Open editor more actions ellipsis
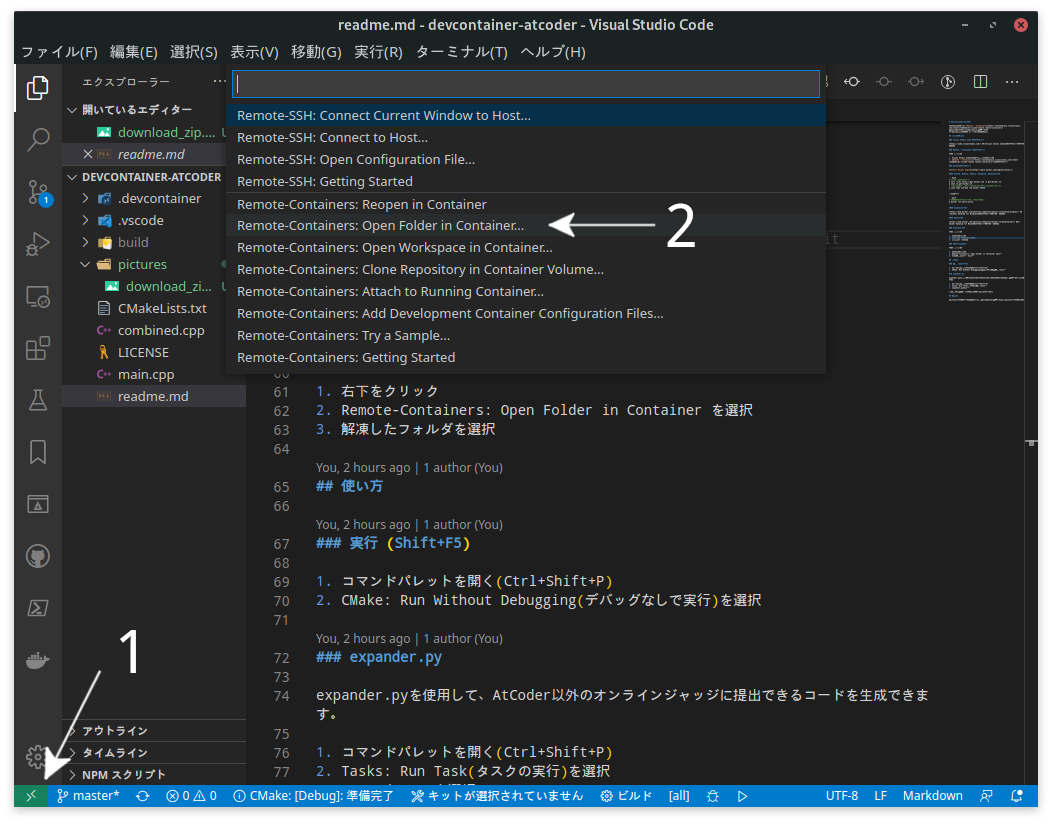Screen dimensions: 1052x824 coord(1012,82)
